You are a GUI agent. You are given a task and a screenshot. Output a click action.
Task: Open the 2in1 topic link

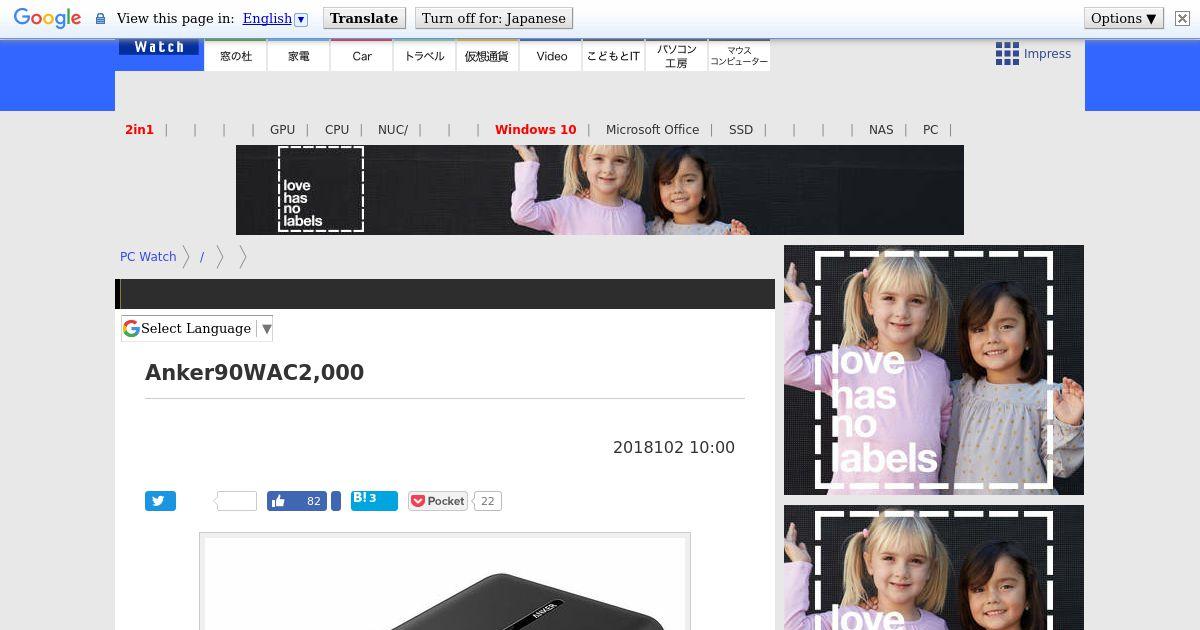(x=139, y=130)
